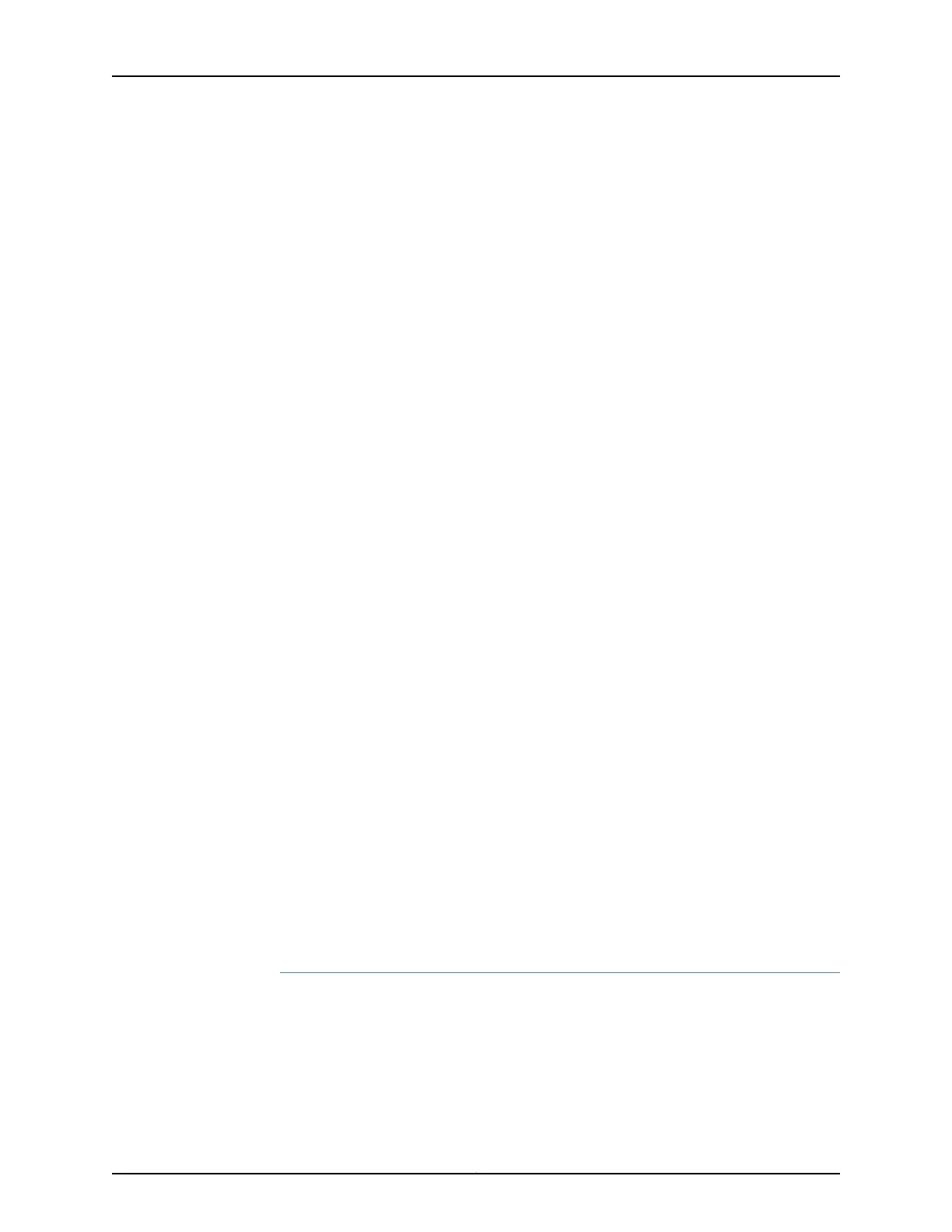Click the right end of top header rule
Image resolution: width=952 pixels, height=1232 pixels.
coord(838,76)
